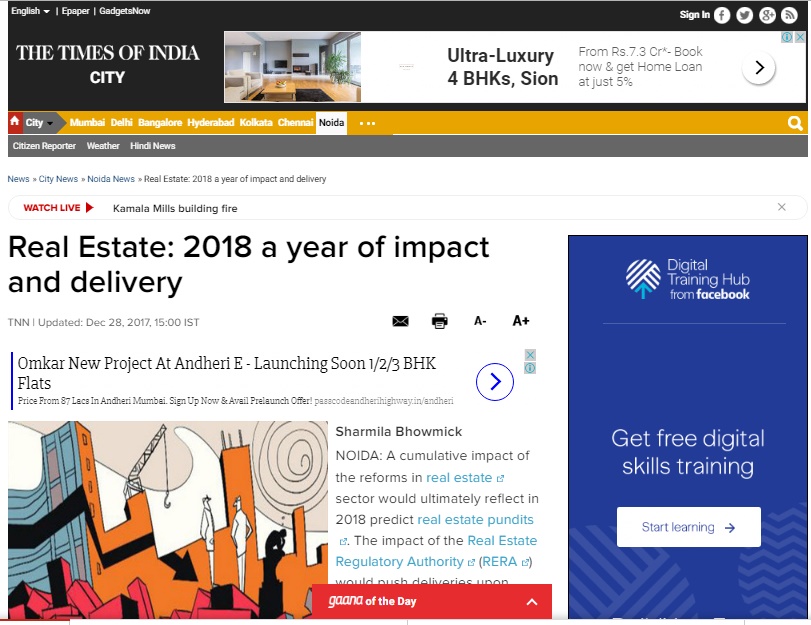Show more cities via three dots
The image size is (811, 625).
tap(367, 123)
